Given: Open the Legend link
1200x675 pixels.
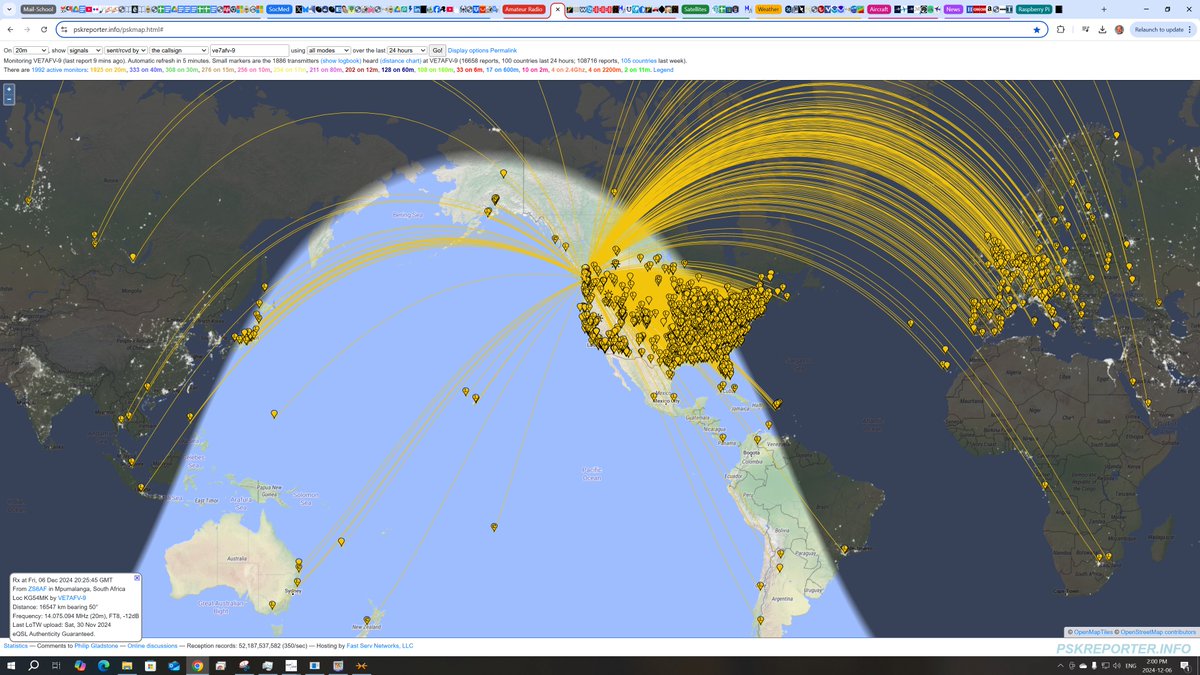Looking at the screenshot, I should 663,70.
